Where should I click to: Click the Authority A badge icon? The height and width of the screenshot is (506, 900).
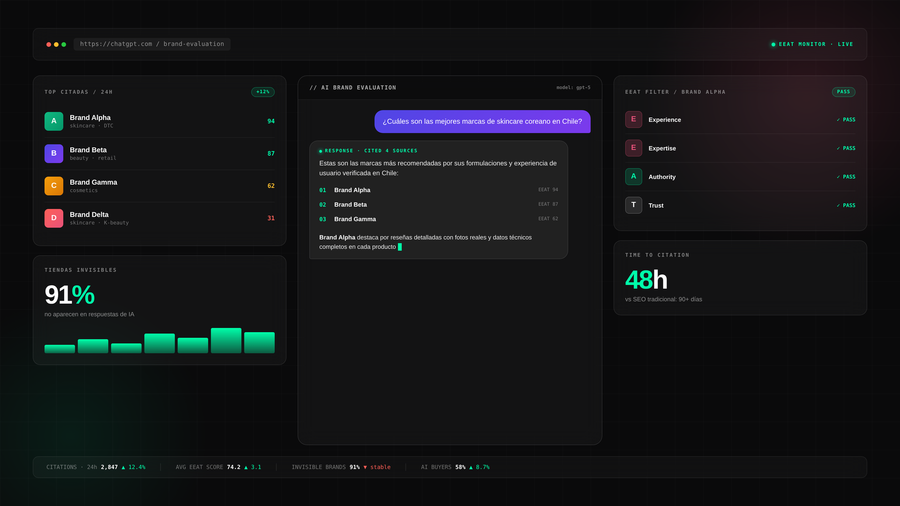point(633,177)
